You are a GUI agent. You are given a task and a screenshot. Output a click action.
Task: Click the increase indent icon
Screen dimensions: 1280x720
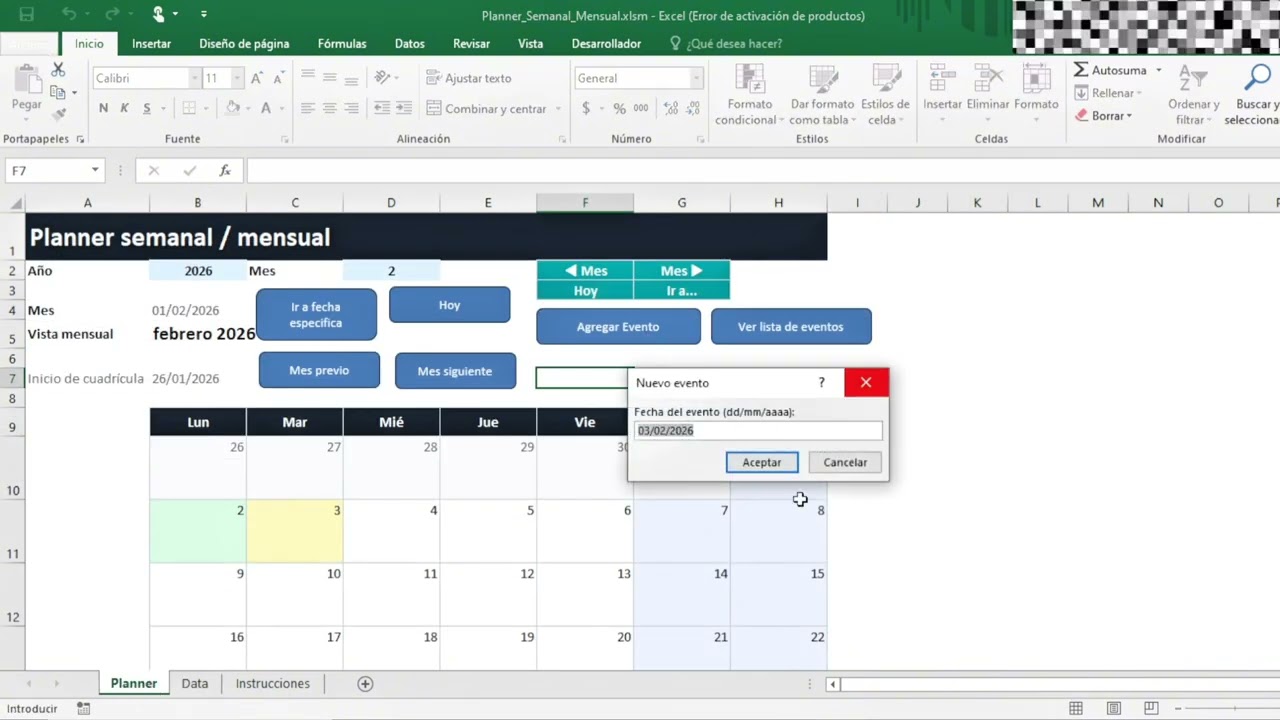pyautogui.click(x=403, y=108)
